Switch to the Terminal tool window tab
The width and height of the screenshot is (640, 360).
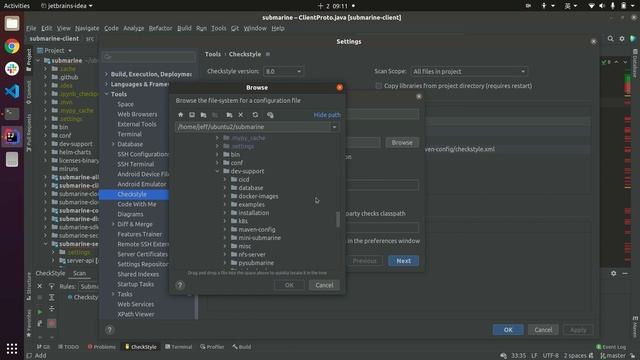coord(178,347)
